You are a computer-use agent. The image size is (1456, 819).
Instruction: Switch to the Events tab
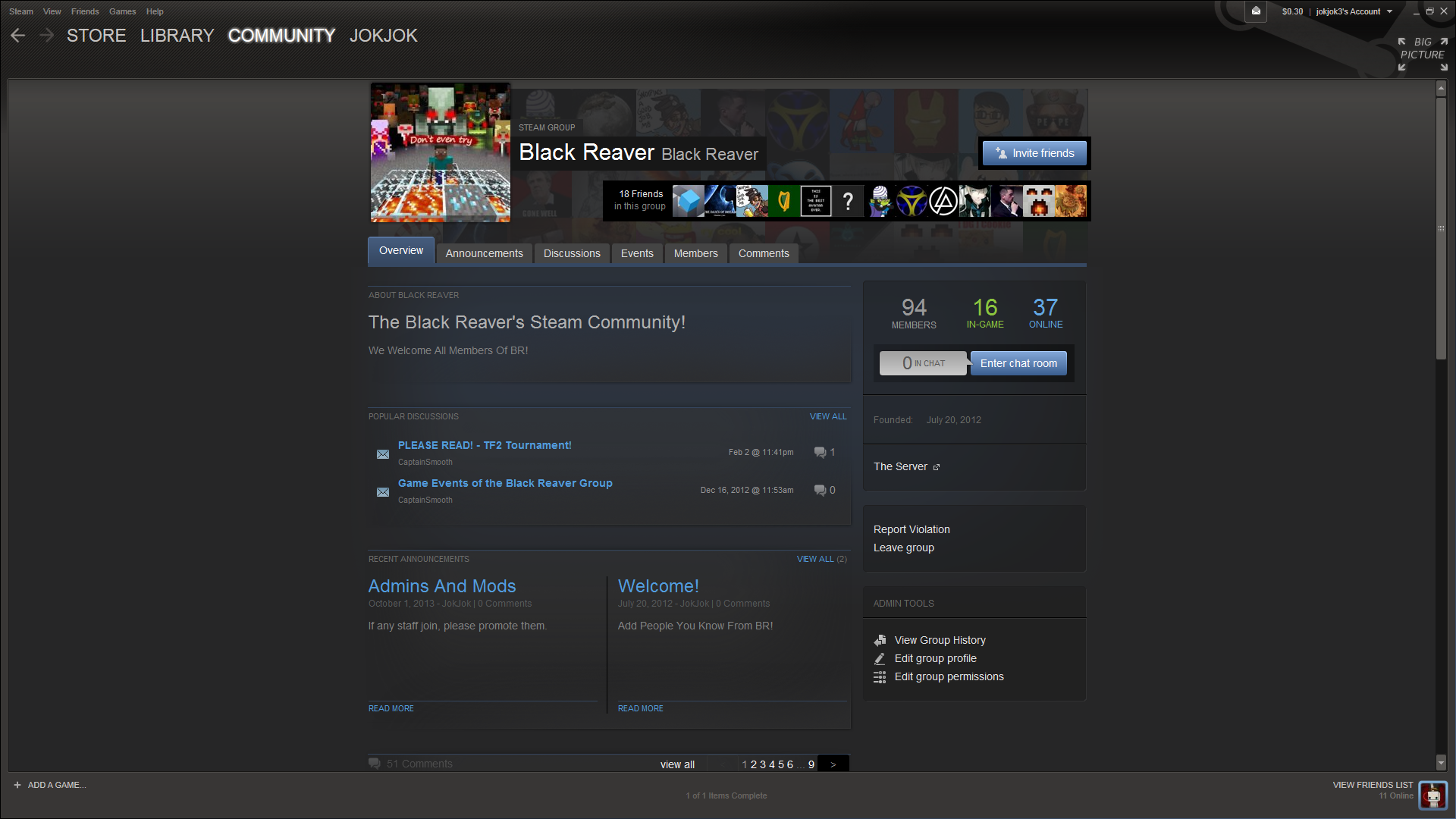[637, 253]
